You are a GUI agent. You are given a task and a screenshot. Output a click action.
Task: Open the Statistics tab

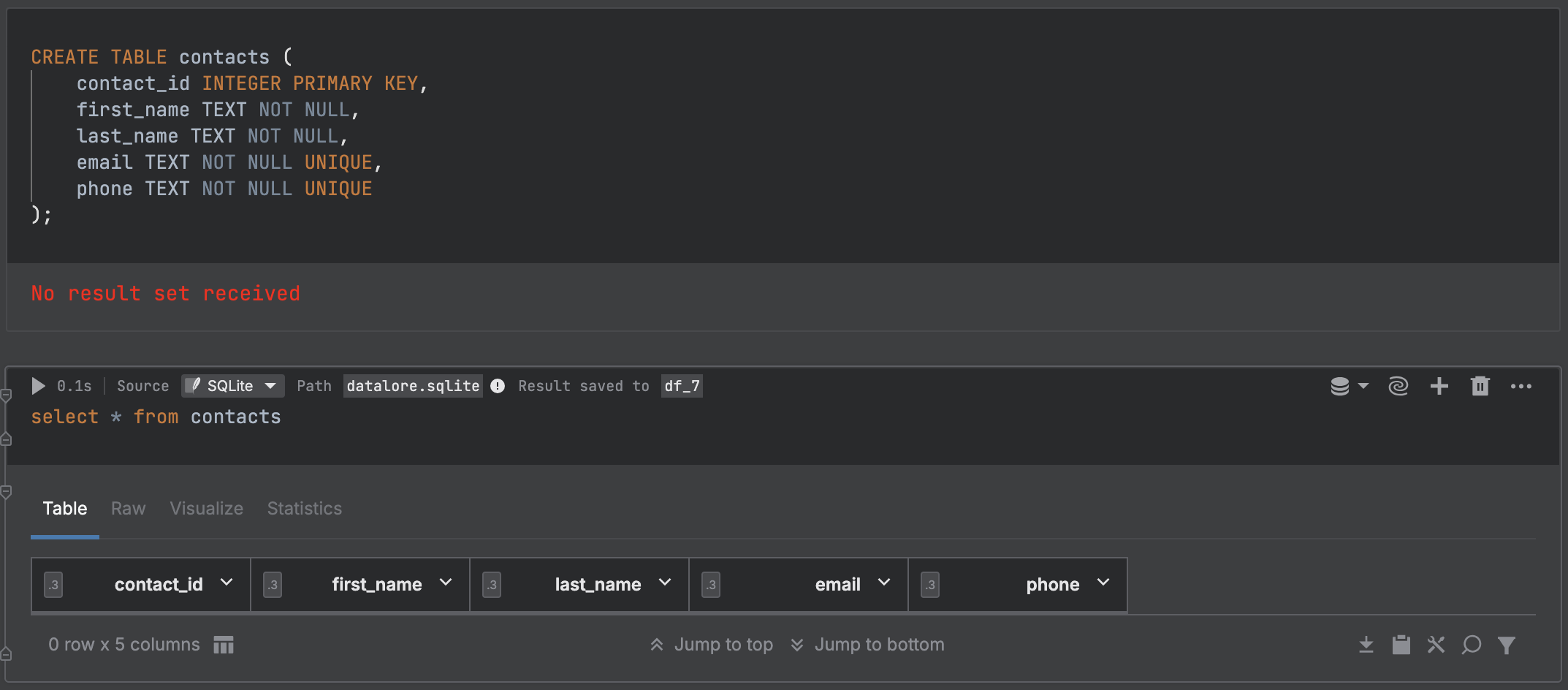pyautogui.click(x=304, y=509)
